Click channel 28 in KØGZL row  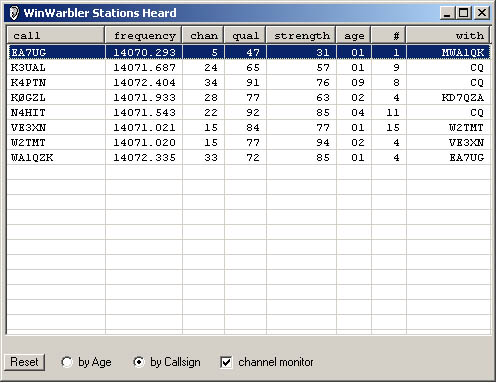pyautogui.click(x=211, y=98)
